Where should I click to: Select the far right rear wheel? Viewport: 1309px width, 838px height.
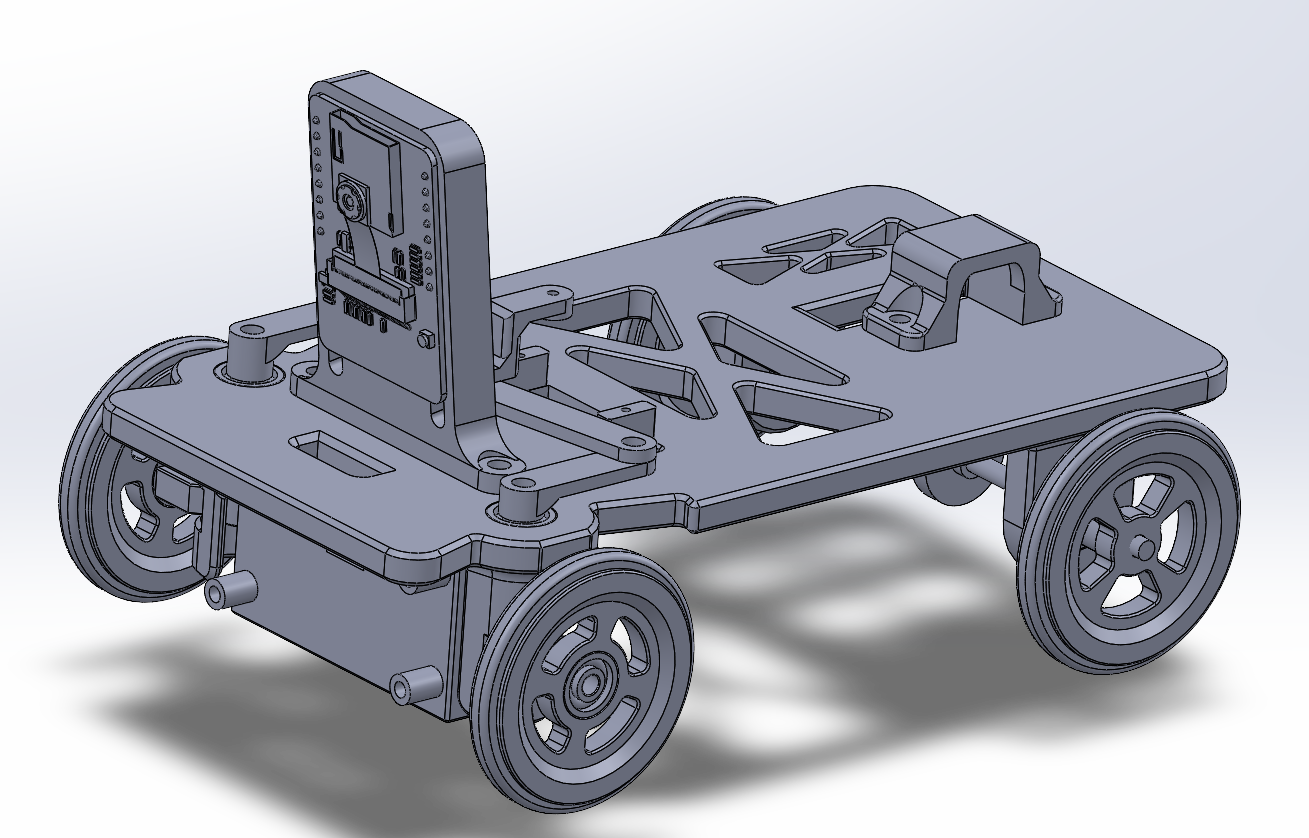click(x=1129, y=543)
